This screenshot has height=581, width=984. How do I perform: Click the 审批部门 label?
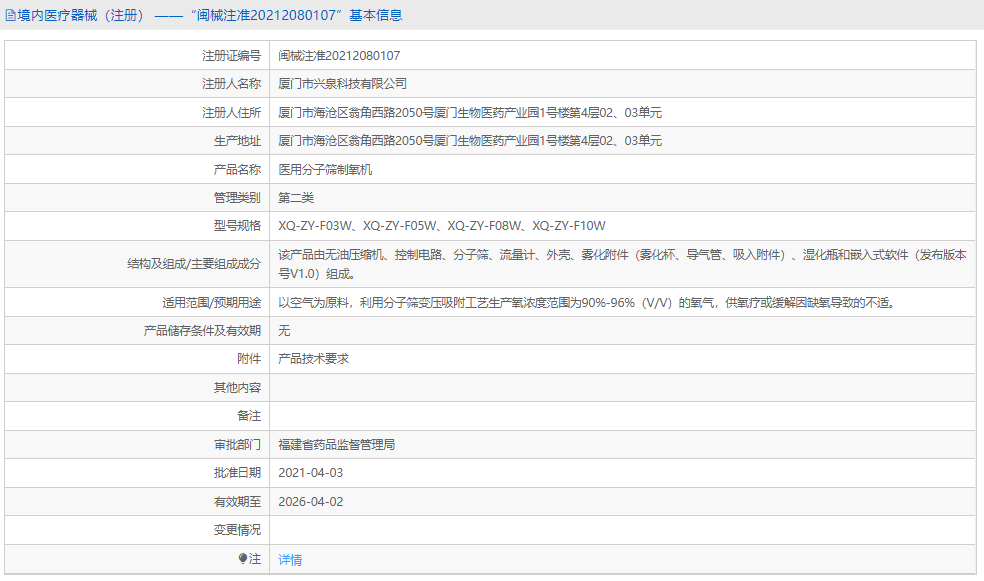point(237,445)
